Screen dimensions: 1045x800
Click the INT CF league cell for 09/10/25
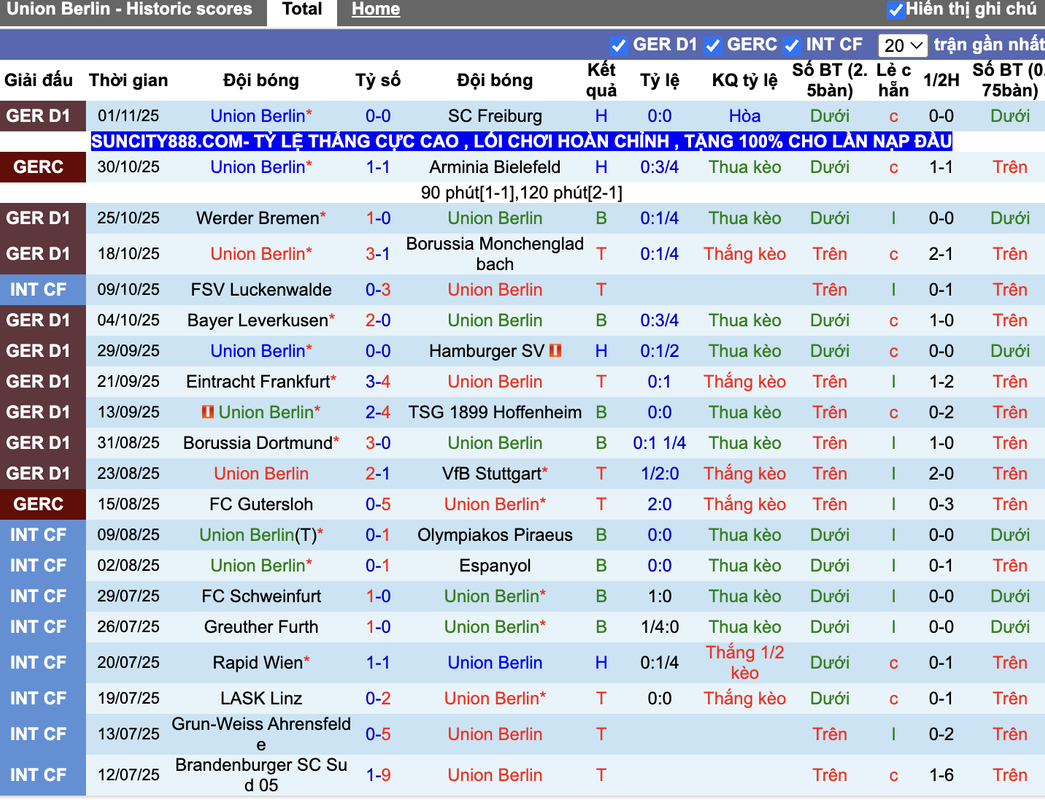[43, 290]
